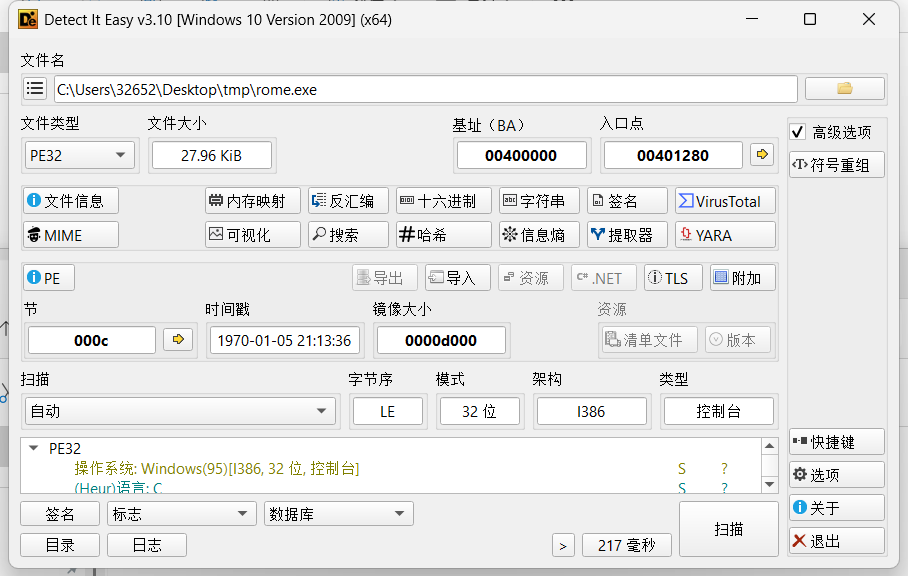Open sections list via arrow beside 000c
Viewport: 908px width, 576px height.
point(178,339)
